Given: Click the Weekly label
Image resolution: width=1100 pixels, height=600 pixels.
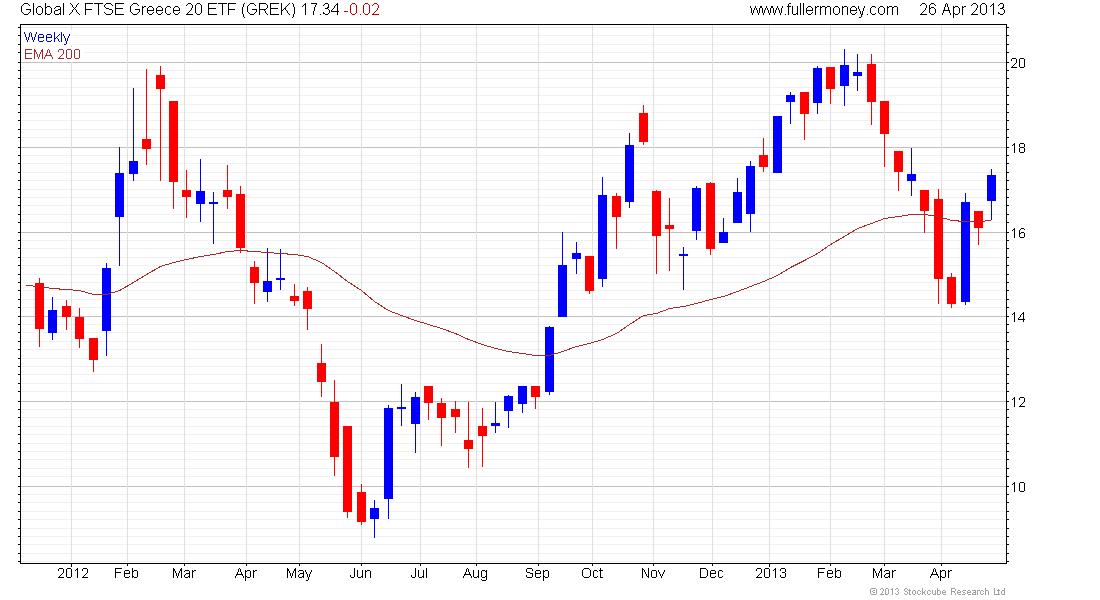Looking at the screenshot, I should click(46, 37).
